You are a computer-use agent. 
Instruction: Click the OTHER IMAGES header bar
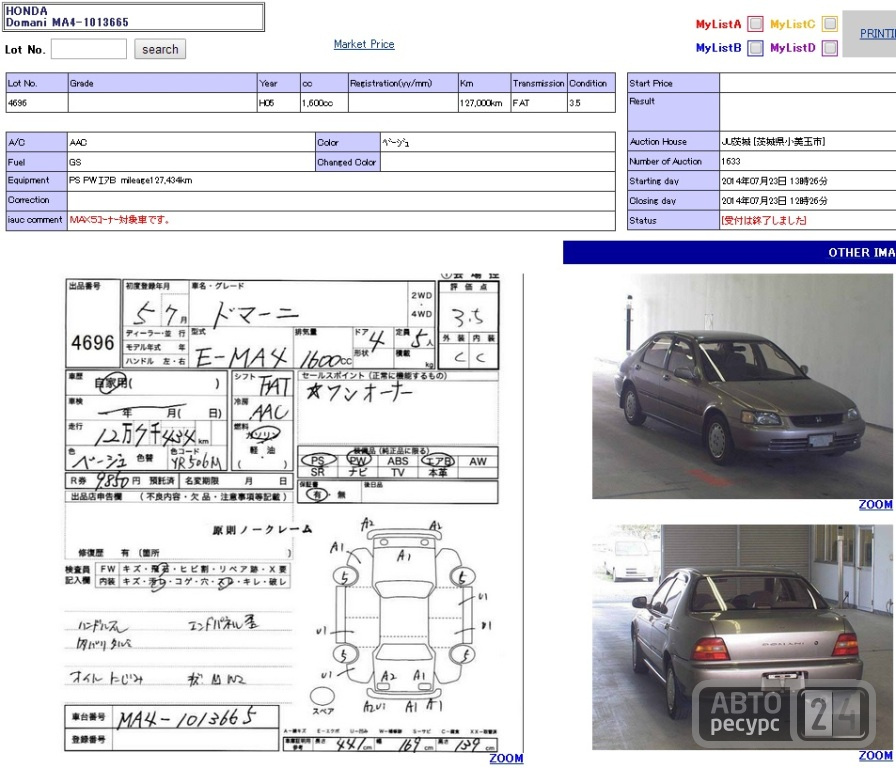pos(729,253)
